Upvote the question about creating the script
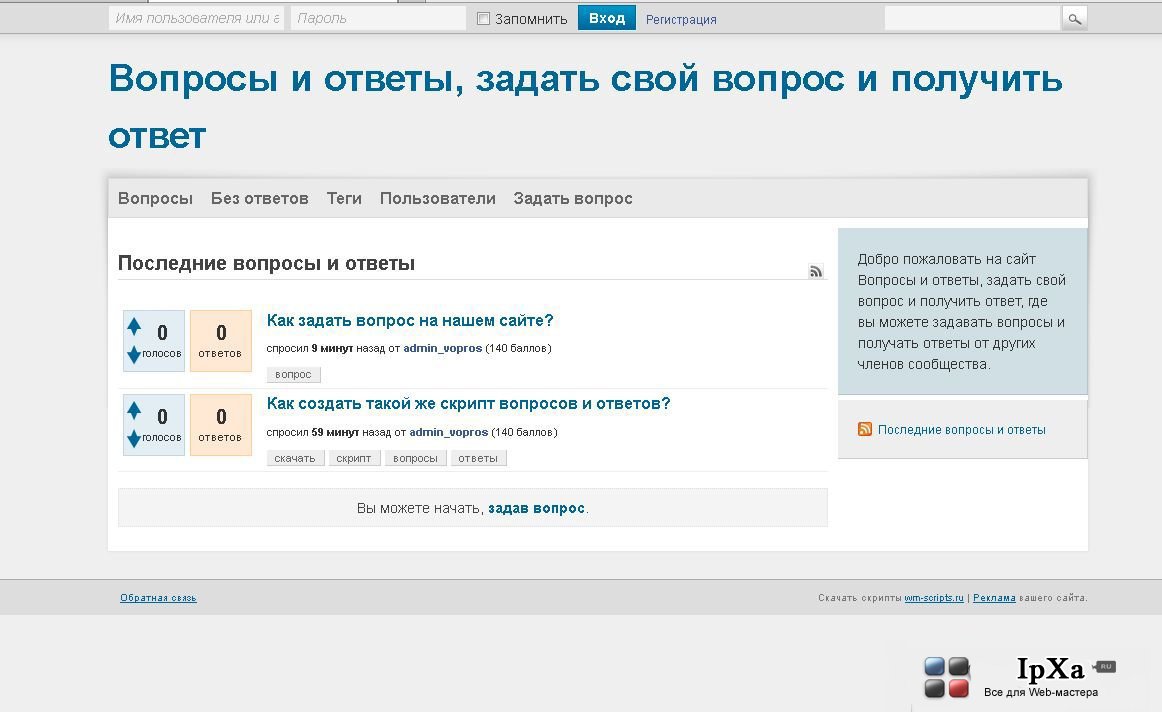The height and width of the screenshot is (712, 1162). tap(134, 410)
